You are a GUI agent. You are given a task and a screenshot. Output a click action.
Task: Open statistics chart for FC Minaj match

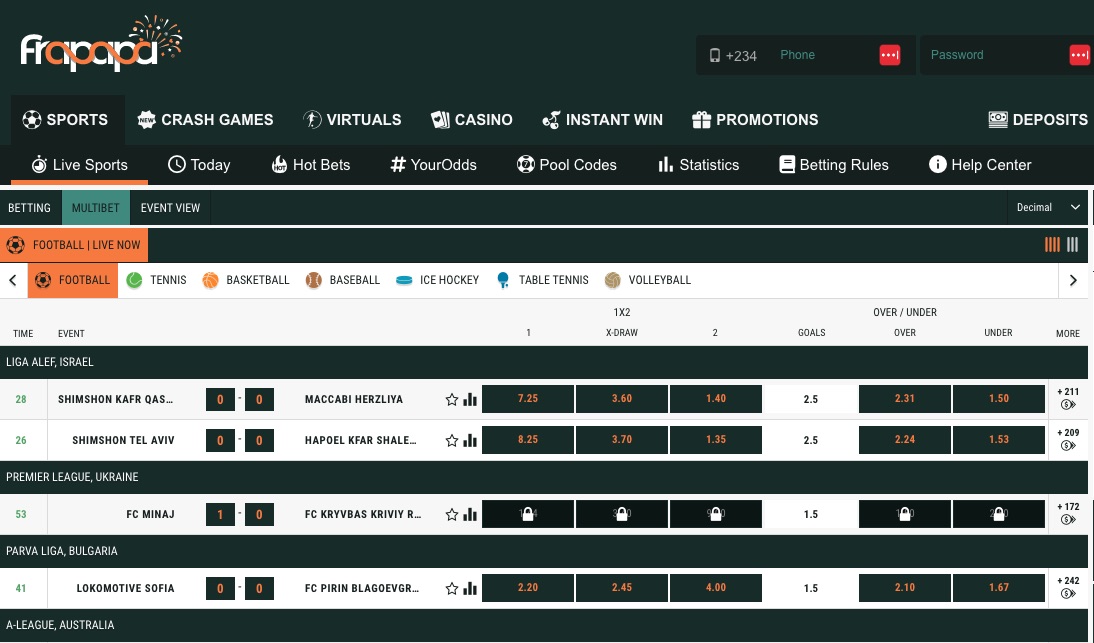pos(470,515)
